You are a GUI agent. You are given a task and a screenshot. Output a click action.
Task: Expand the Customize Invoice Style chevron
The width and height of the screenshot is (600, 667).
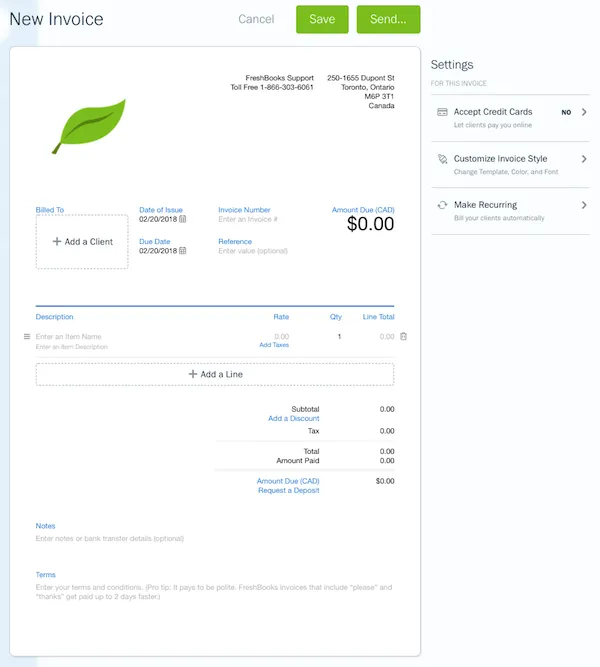[x=584, y=159]
